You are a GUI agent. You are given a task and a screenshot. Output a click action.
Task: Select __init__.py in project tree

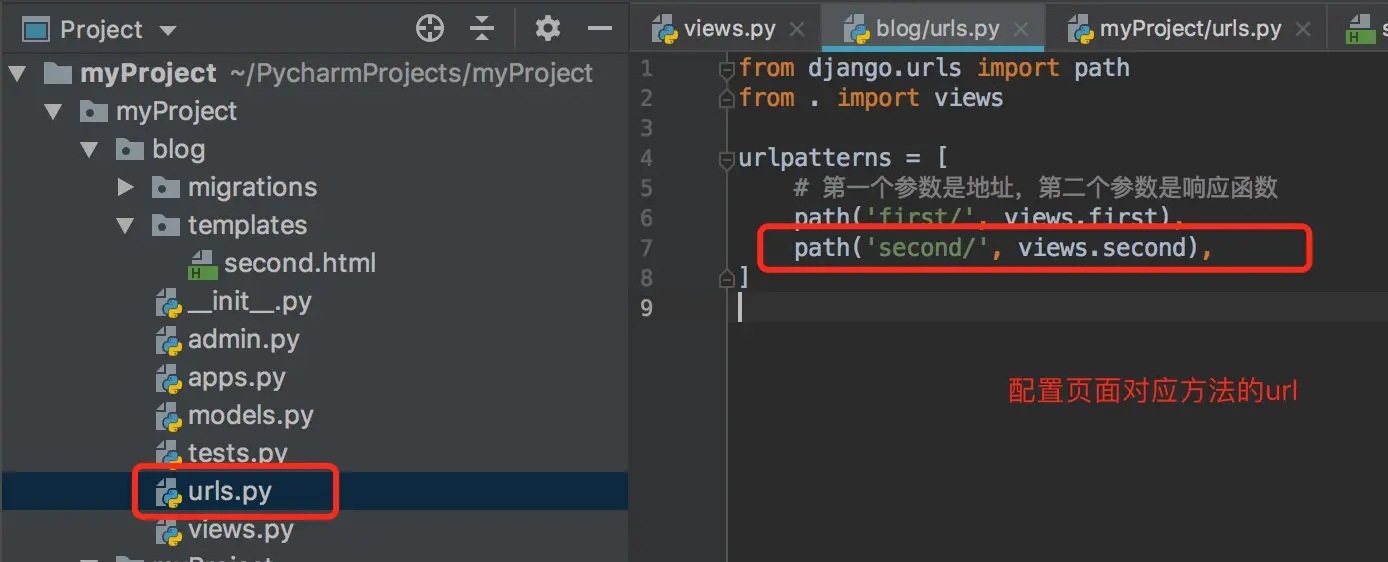[x=250, y=302]
